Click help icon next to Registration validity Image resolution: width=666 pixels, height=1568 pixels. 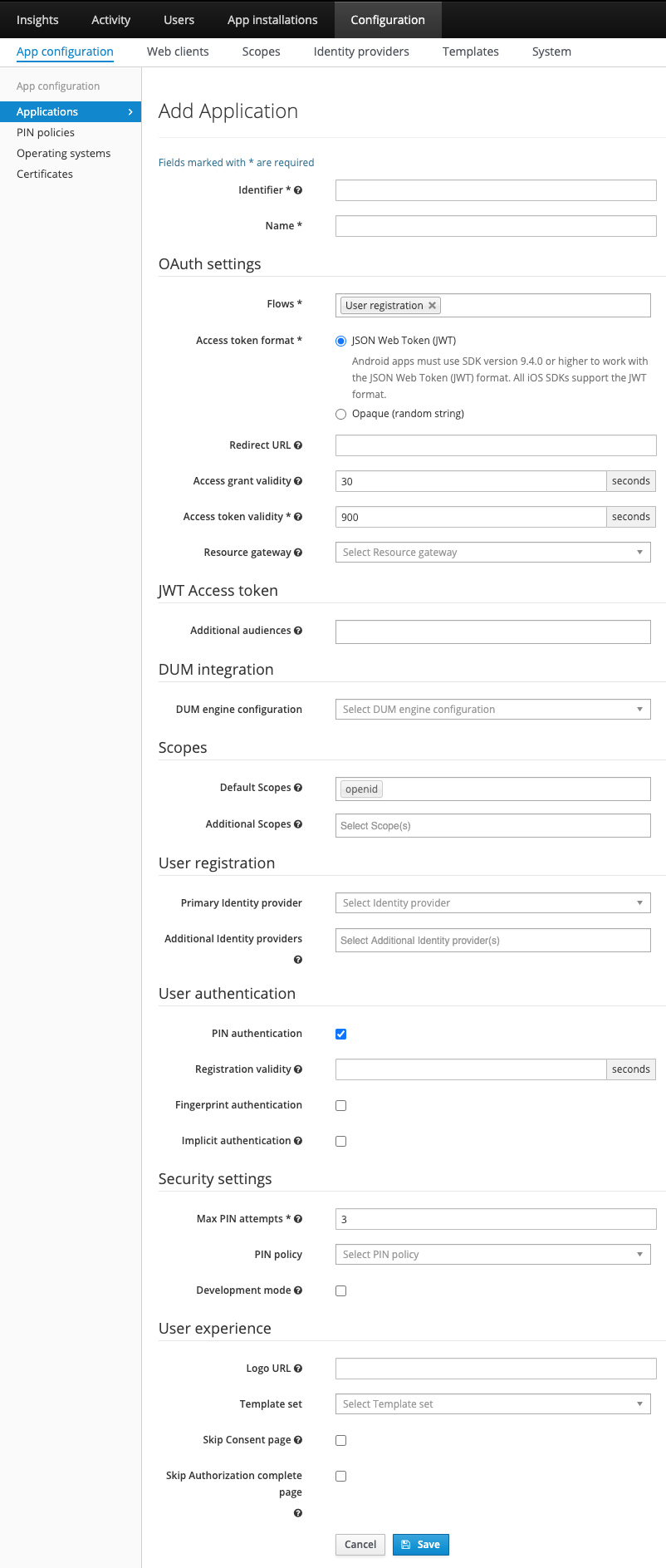(x=299, y=1069)
